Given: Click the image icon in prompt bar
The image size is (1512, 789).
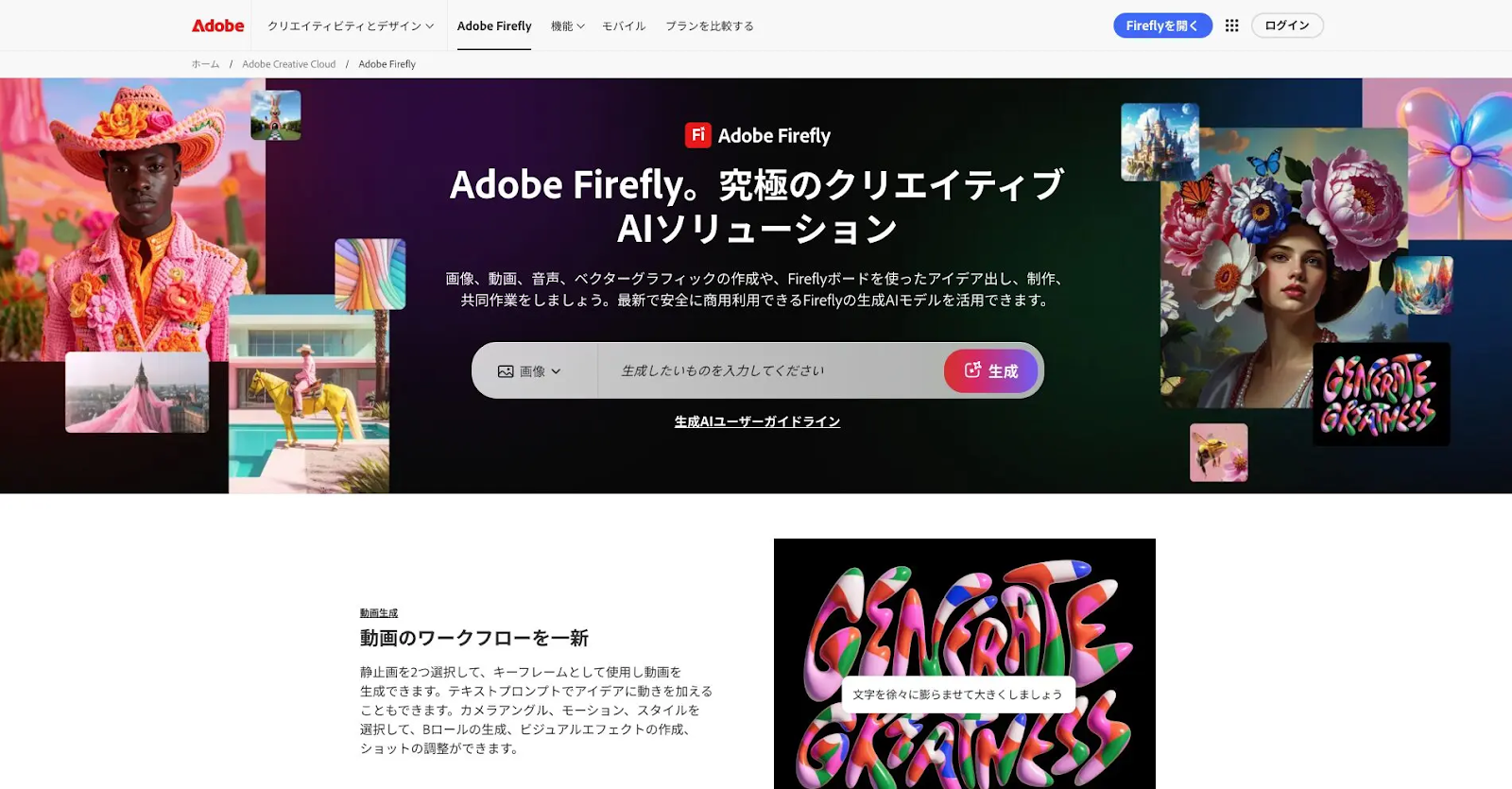Looking at the screenshot, I should click(506, 371).
